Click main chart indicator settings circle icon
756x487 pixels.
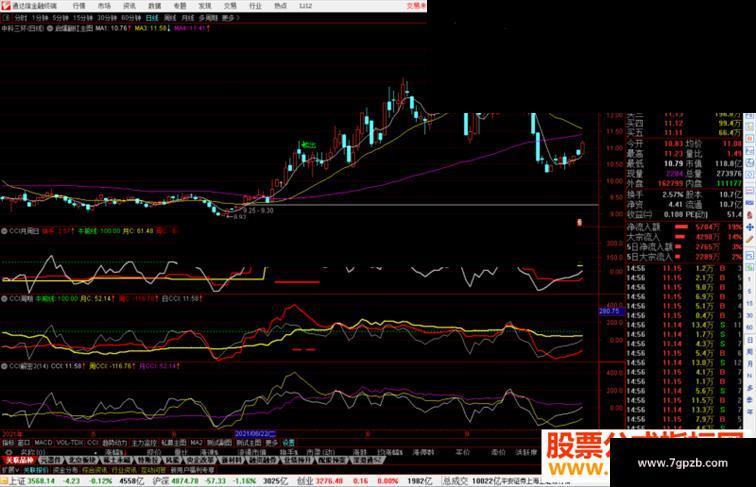click(50, 28)
